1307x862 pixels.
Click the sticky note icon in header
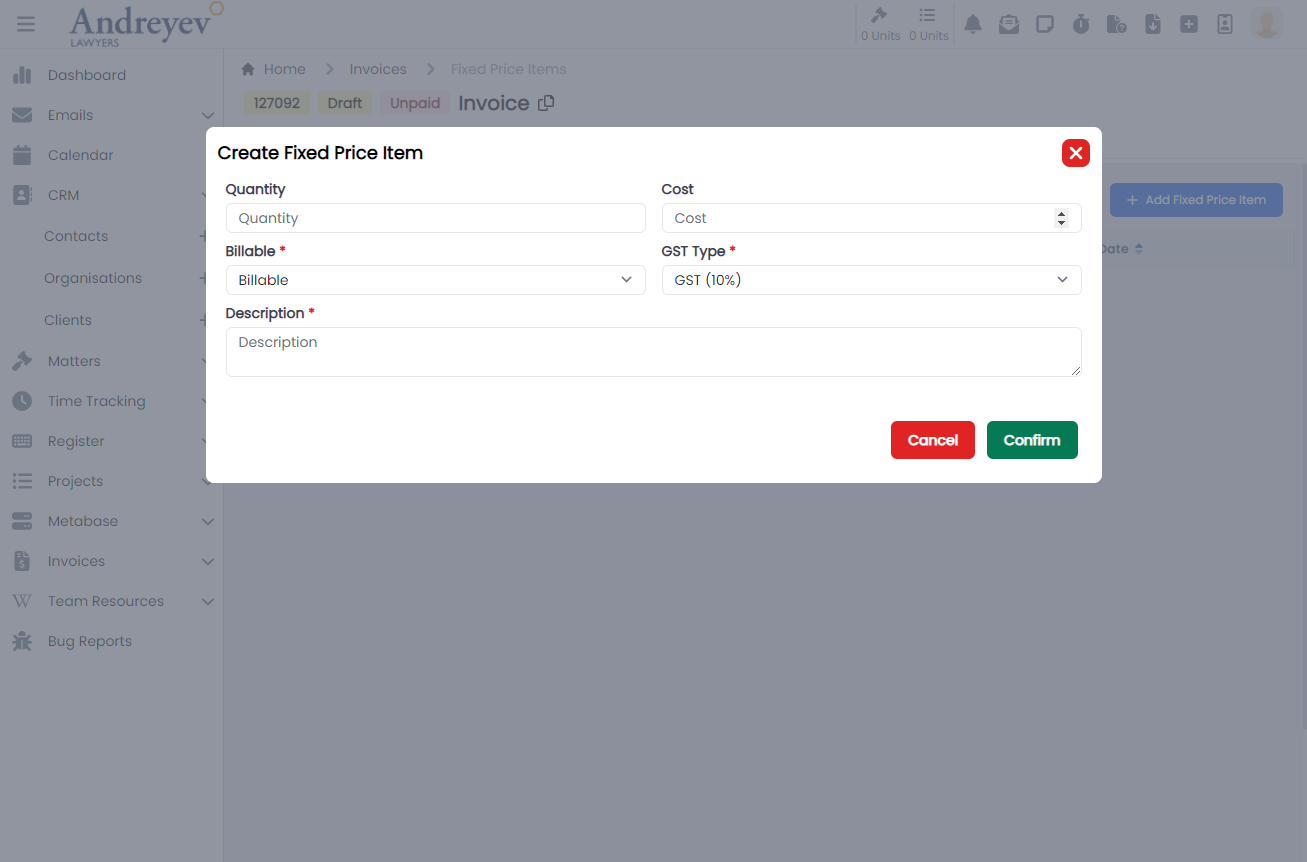(1045, 24)
